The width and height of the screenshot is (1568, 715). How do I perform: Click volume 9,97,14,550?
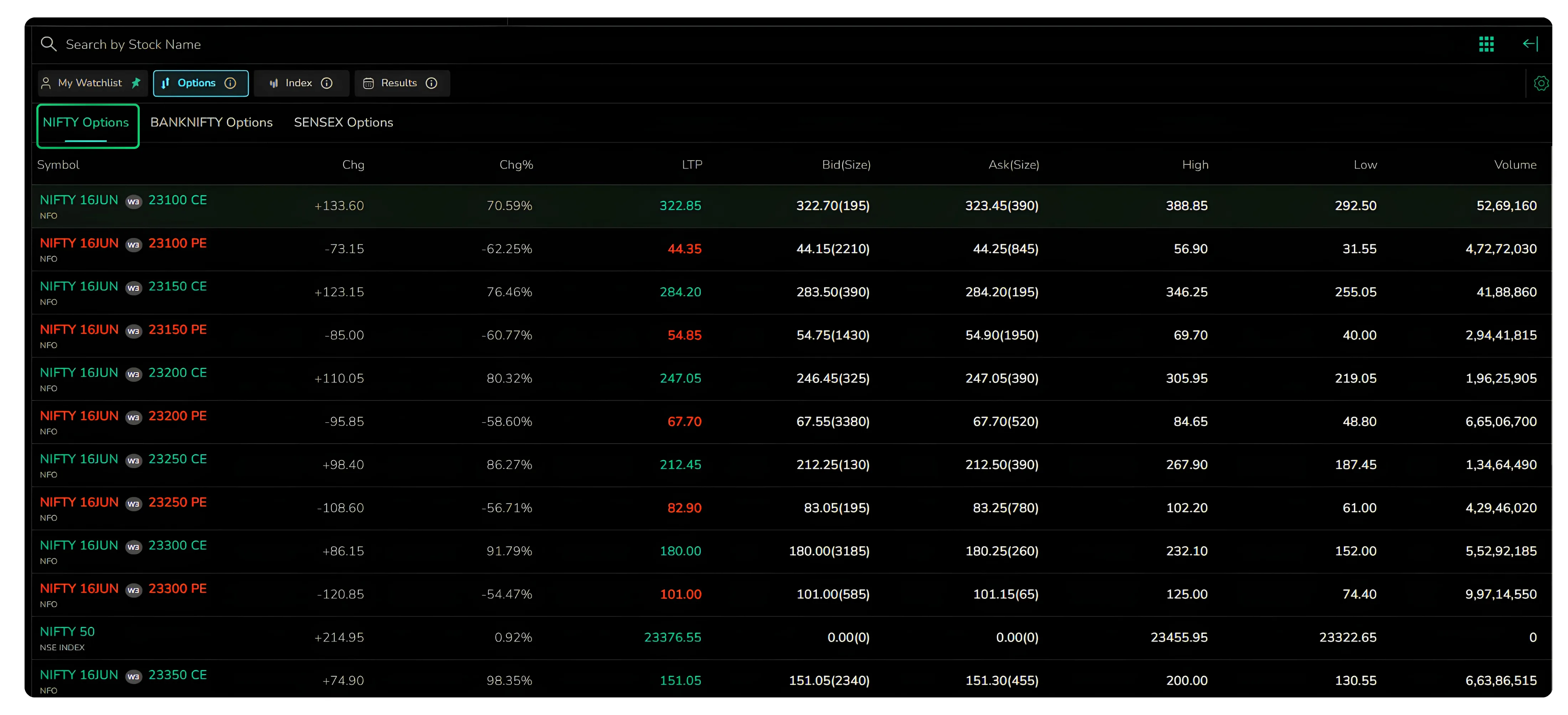tap(1501, 595)
